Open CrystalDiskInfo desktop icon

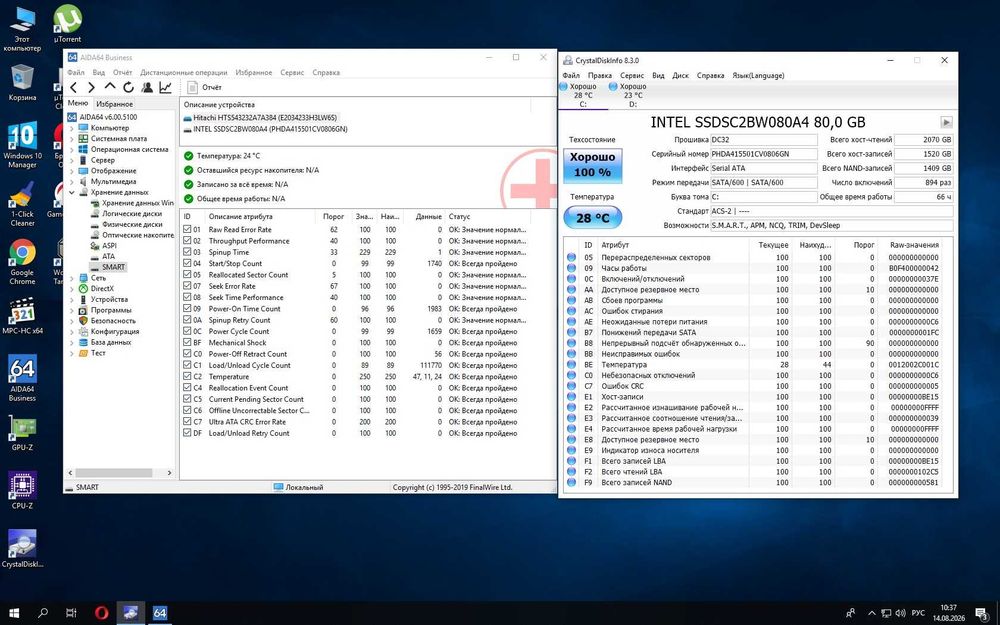(x=22, y=548)
